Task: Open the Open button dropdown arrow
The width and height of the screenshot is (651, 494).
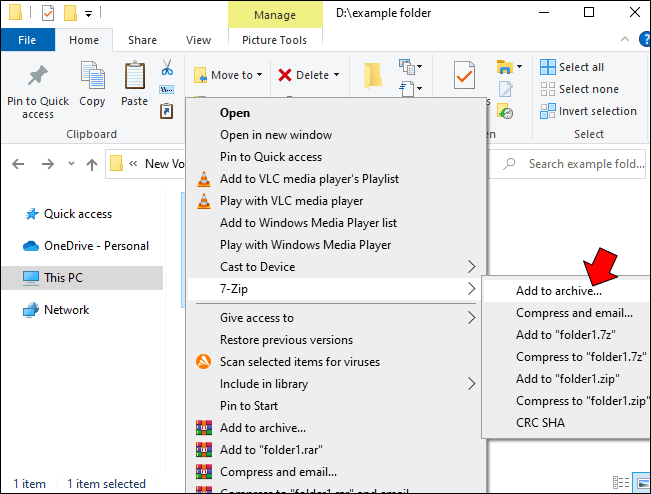Action: point(519,66)
